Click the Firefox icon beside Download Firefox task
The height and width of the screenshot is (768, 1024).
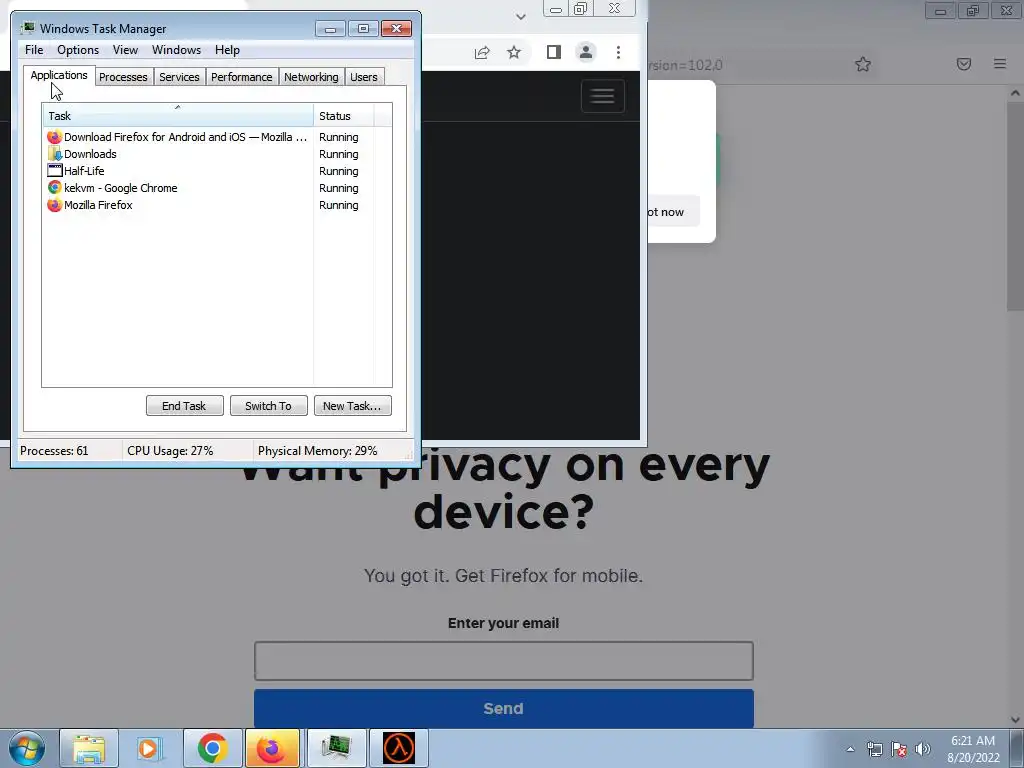55,137
